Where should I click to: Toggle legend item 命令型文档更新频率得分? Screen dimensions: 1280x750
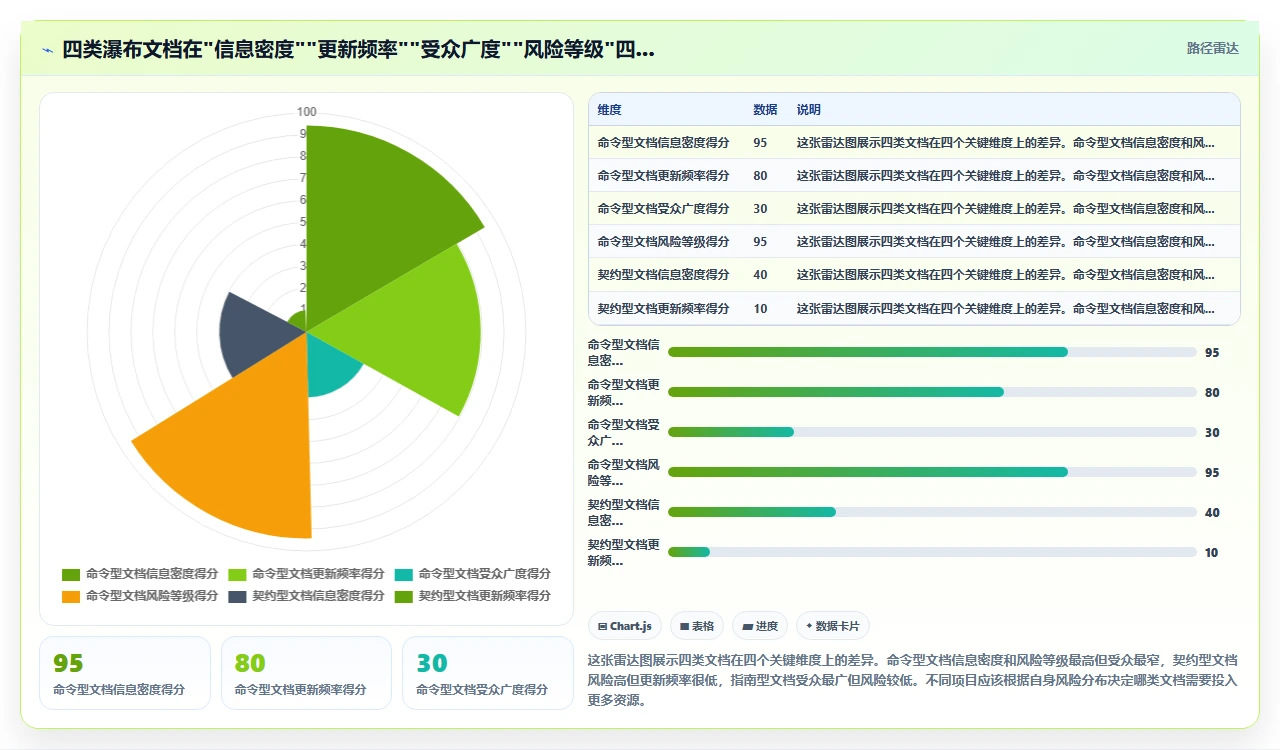coord(306,574)
